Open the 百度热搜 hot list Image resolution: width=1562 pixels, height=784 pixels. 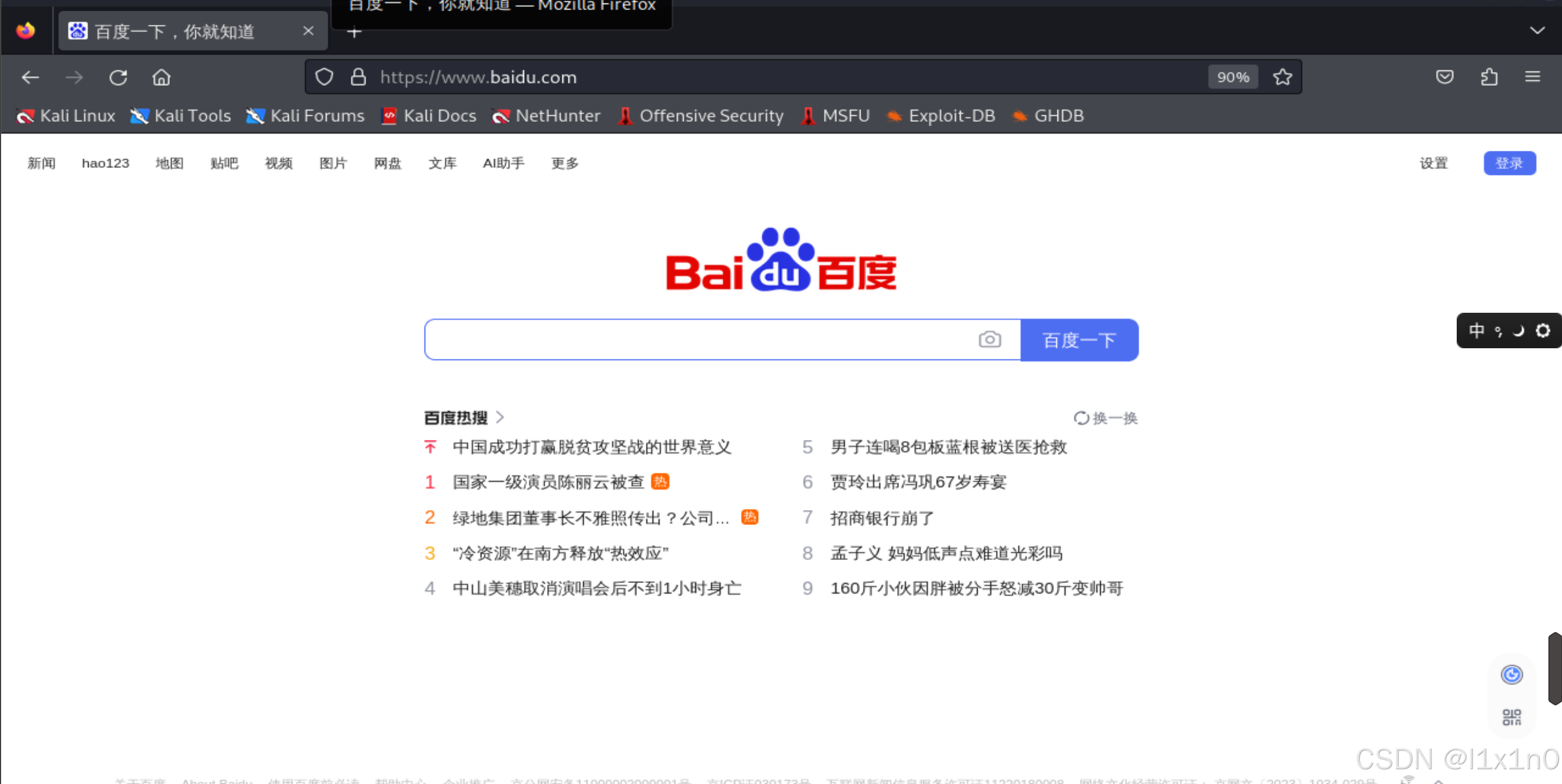[464, 417]
